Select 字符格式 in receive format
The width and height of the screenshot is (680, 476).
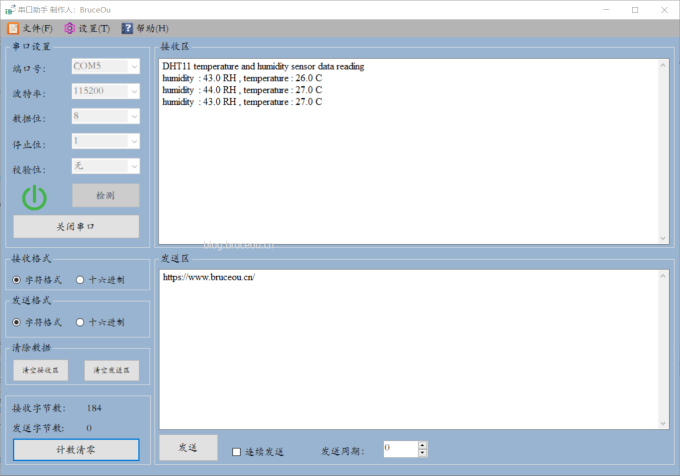(17, 280)
